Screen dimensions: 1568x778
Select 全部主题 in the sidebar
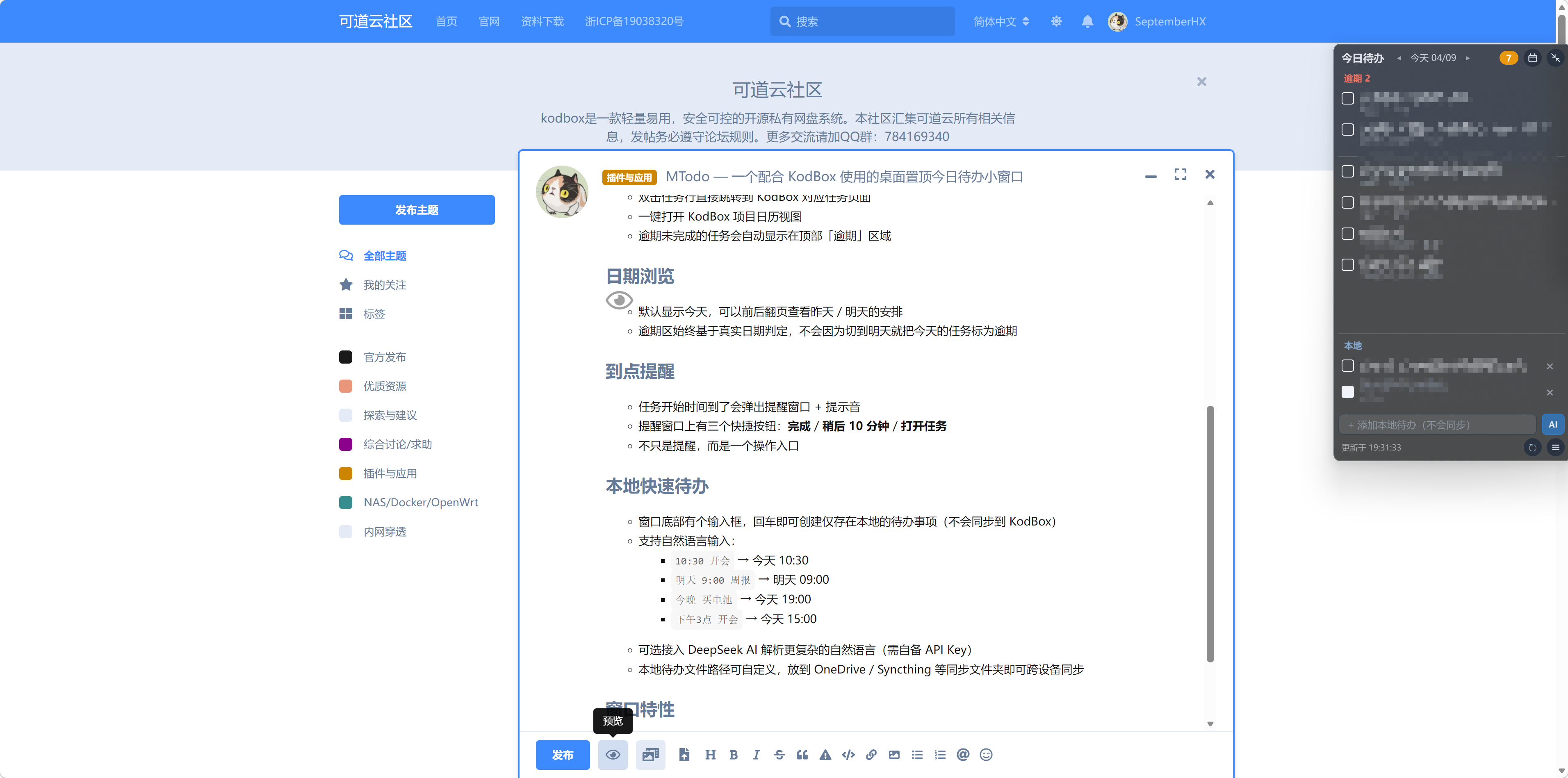[x=385, y=255]
